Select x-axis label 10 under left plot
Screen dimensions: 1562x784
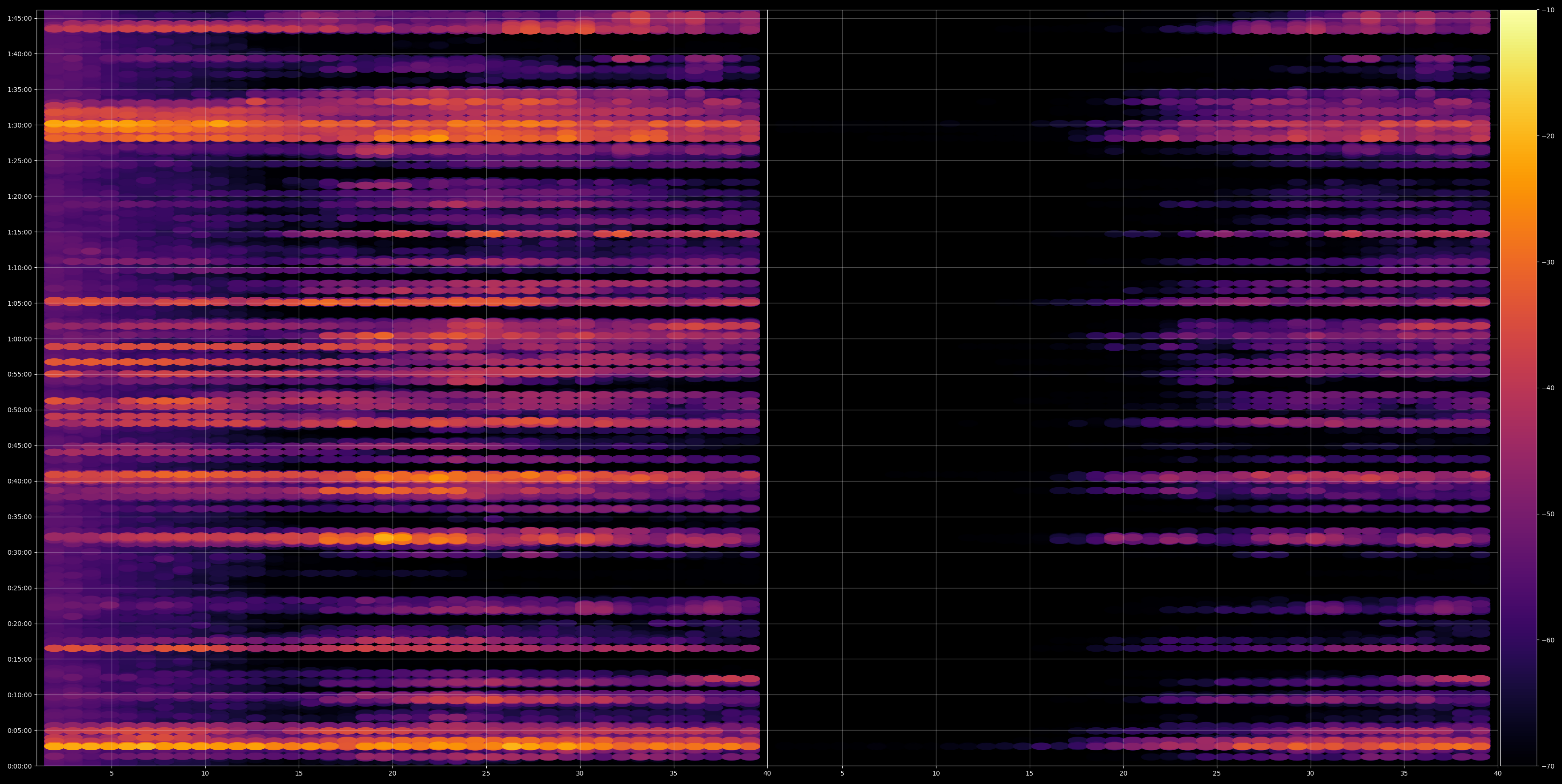[x=205, y=774]
